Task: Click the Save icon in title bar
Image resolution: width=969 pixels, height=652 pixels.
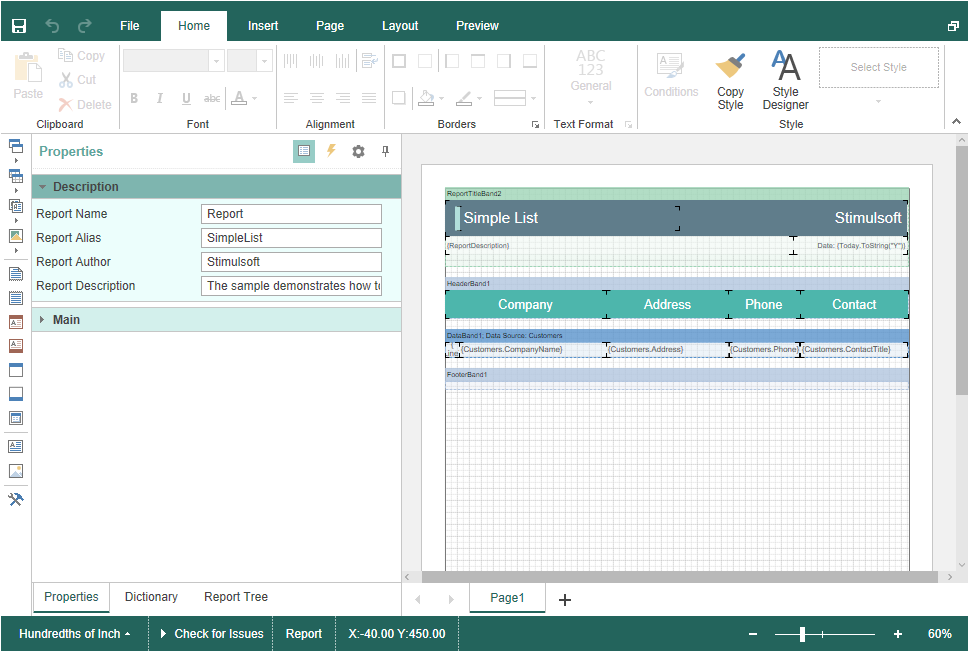Action: tap(19, 26)
